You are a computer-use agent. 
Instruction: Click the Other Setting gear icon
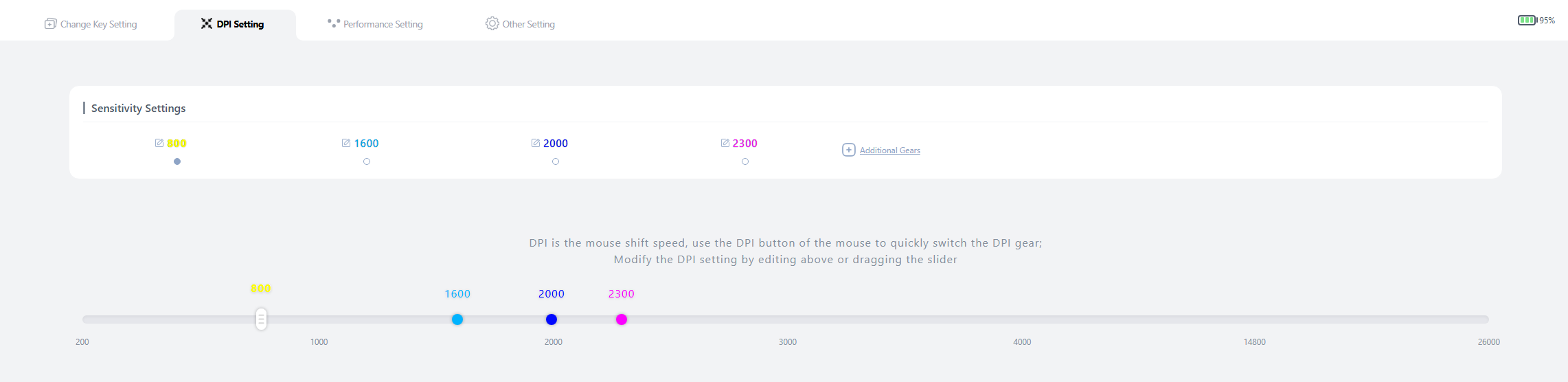(x=492, y=23)
